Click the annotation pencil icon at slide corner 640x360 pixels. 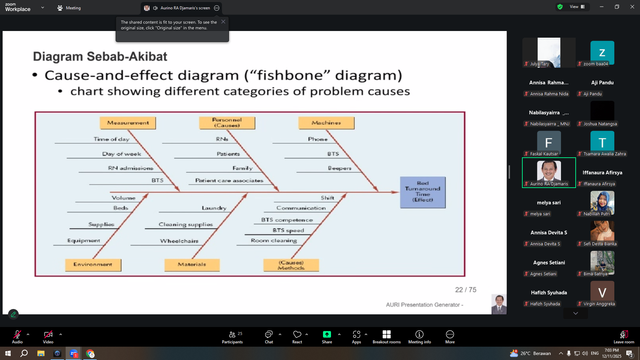[13, 314]
